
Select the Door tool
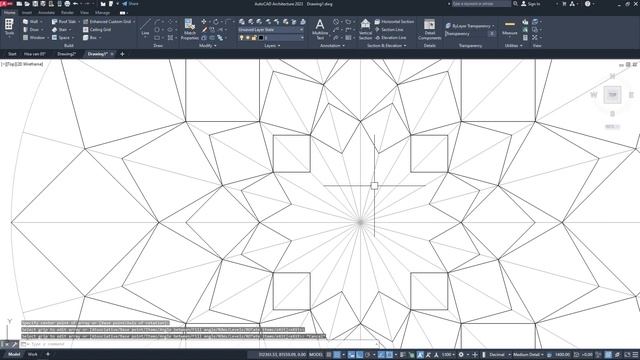pos(32,30)
